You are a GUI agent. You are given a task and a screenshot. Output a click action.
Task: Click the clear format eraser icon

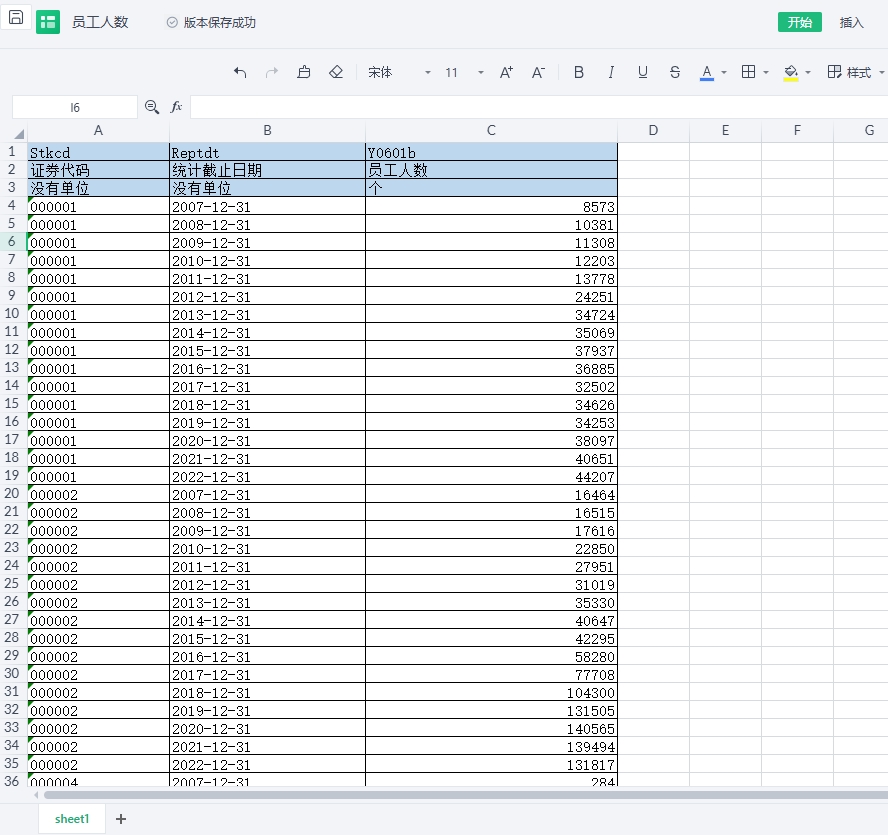336,72
